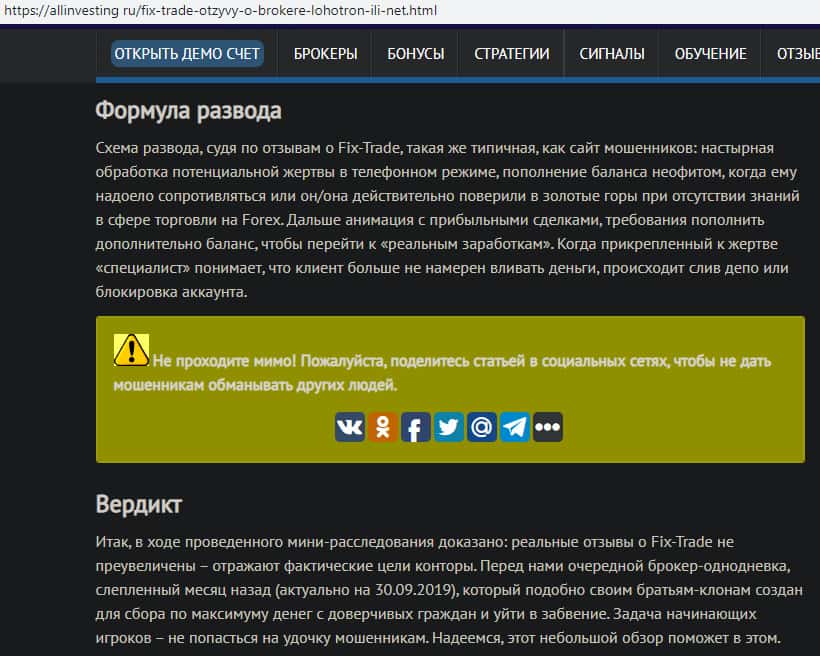Click text 'мошенникам обманывать других людей.'

click(x=255, y=386)
